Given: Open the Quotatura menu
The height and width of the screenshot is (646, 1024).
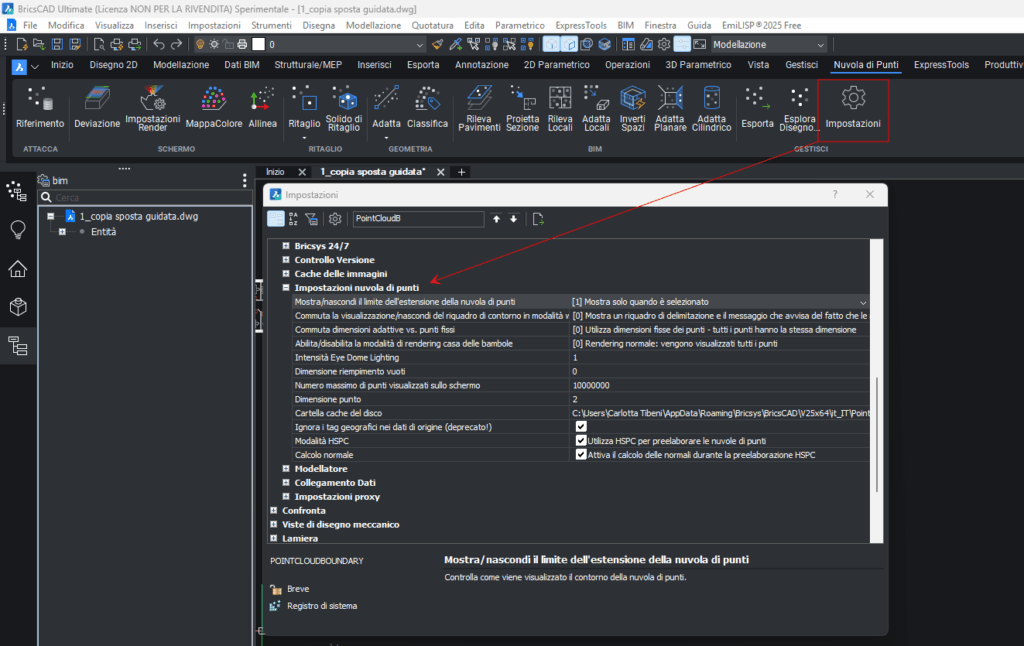Looking at the screenshot, I should point(432,25).
